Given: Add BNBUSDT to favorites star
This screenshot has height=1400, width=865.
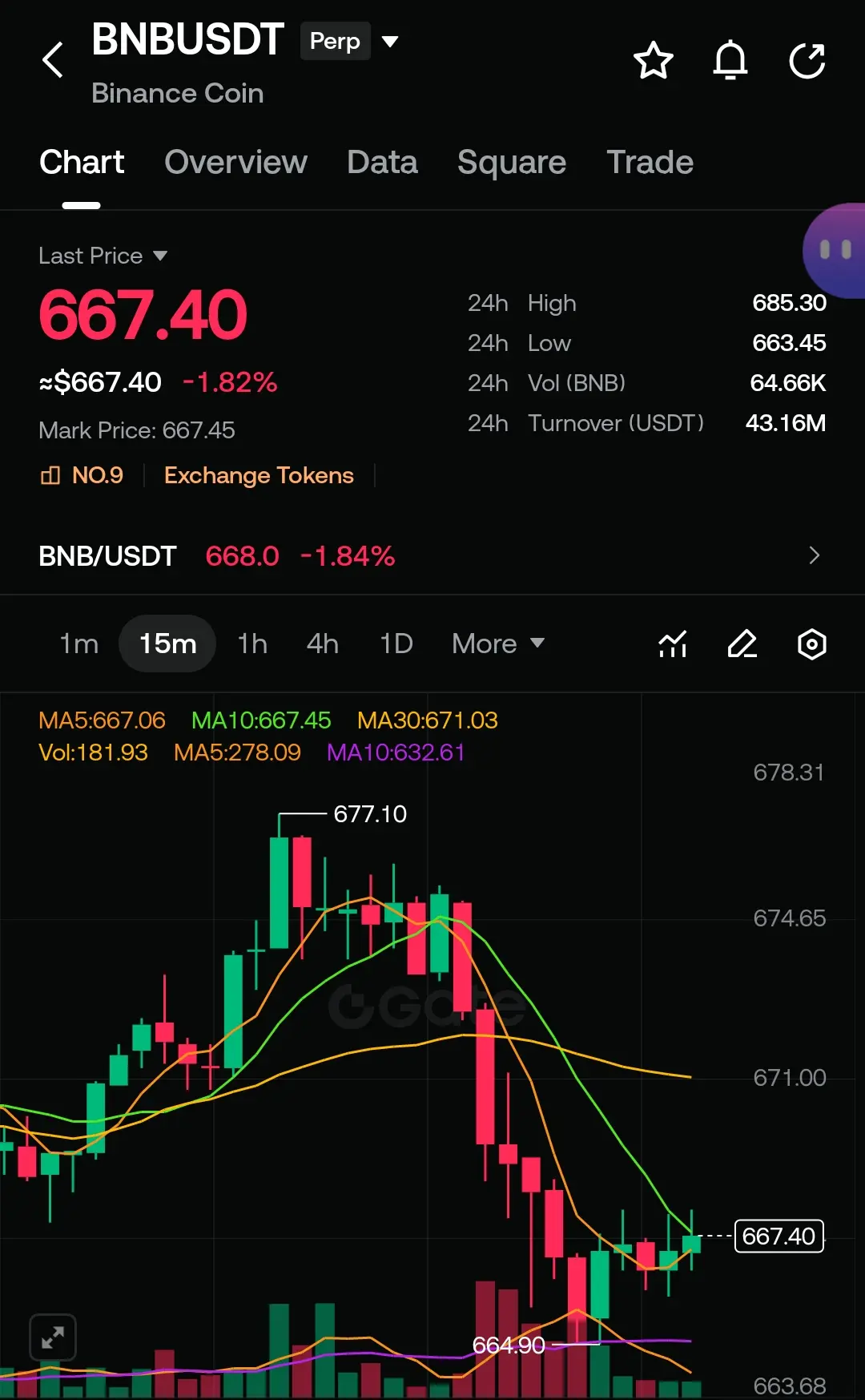Looking at the screenshot, I should click(x=654, y=61).
